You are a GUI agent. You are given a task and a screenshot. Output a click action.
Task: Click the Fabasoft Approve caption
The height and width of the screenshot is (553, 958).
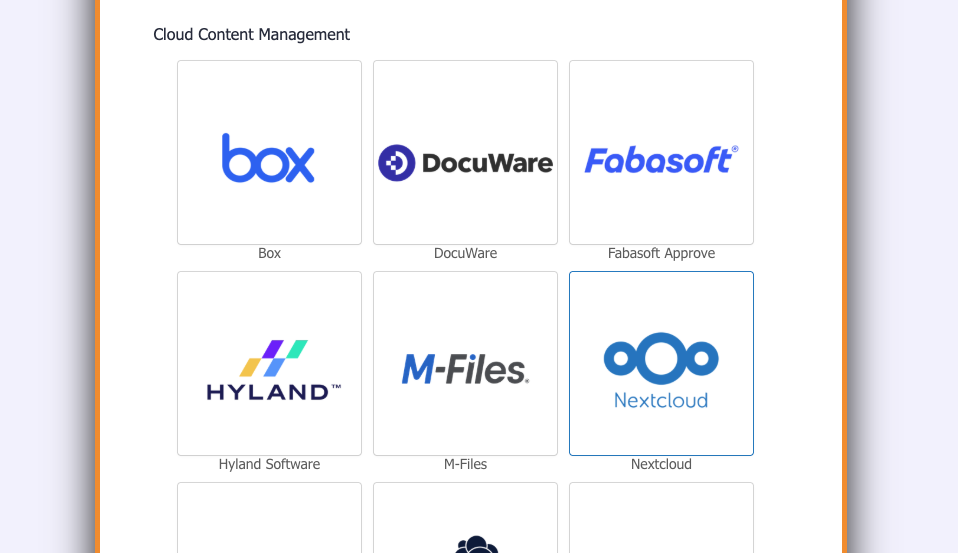coord(661,254)
